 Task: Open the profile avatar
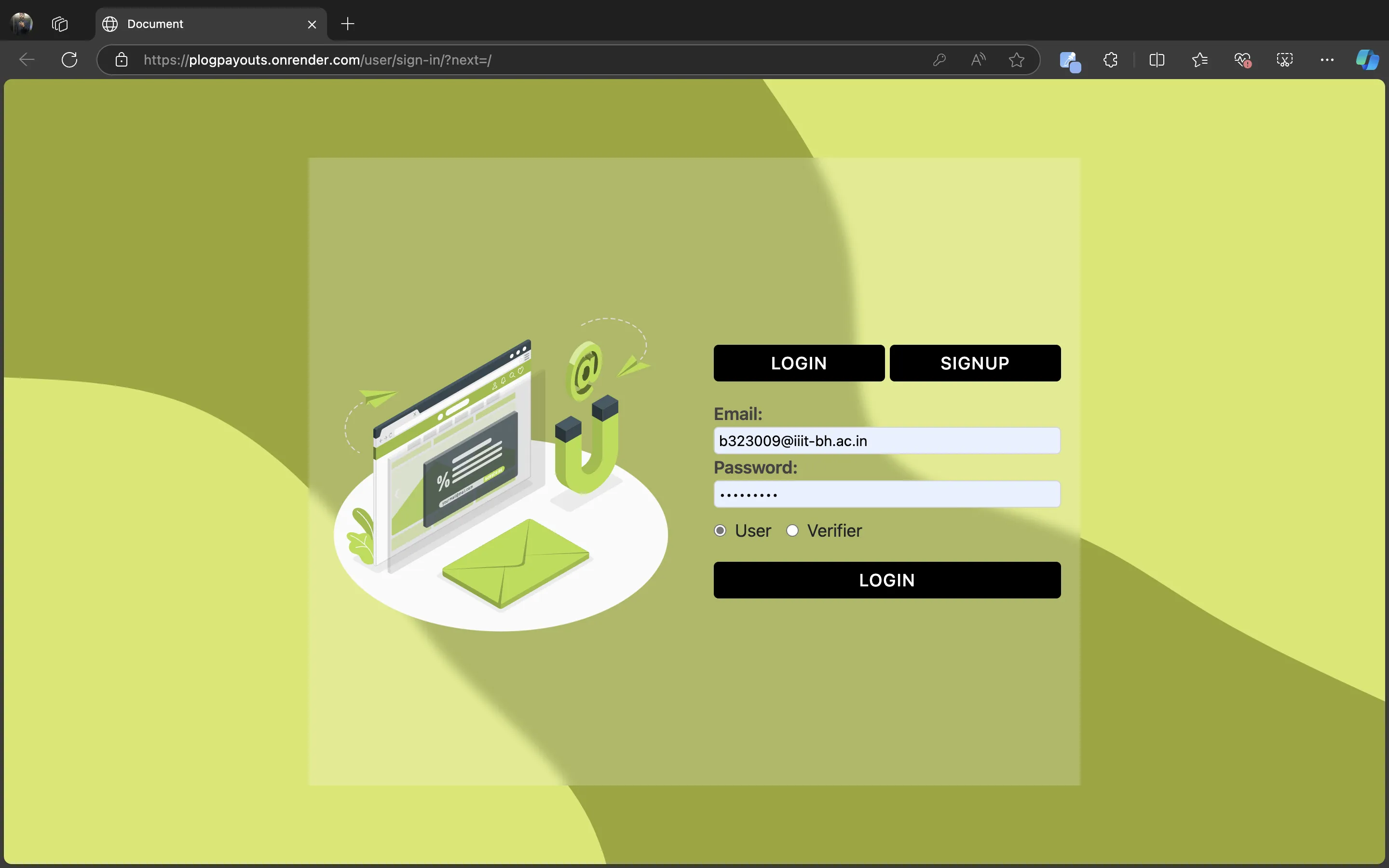[22, 24]
